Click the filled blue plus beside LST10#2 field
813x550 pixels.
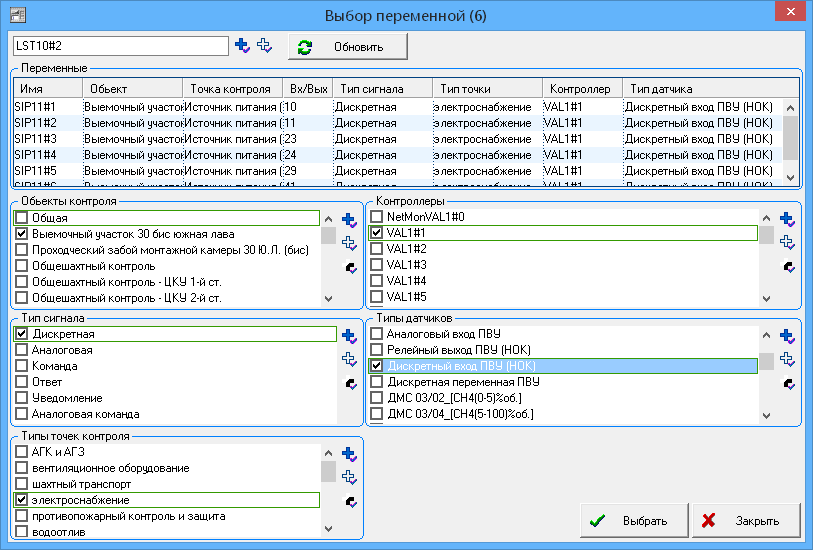[x=242, y=46]
